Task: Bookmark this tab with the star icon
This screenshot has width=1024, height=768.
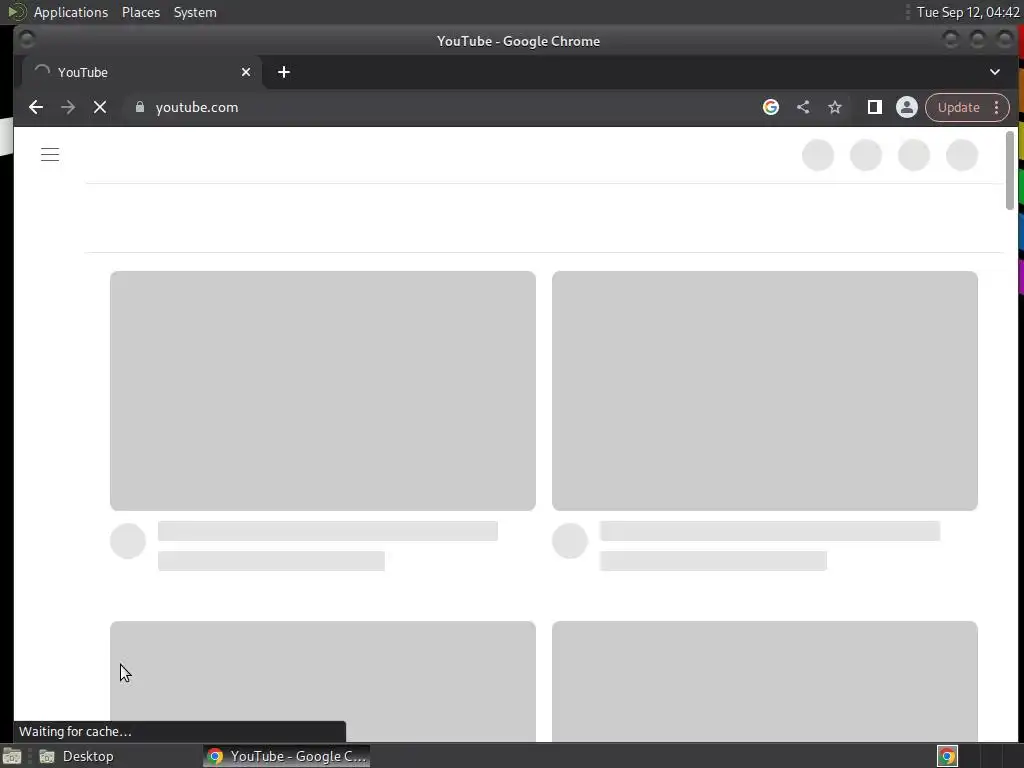Action: point(835,107)
